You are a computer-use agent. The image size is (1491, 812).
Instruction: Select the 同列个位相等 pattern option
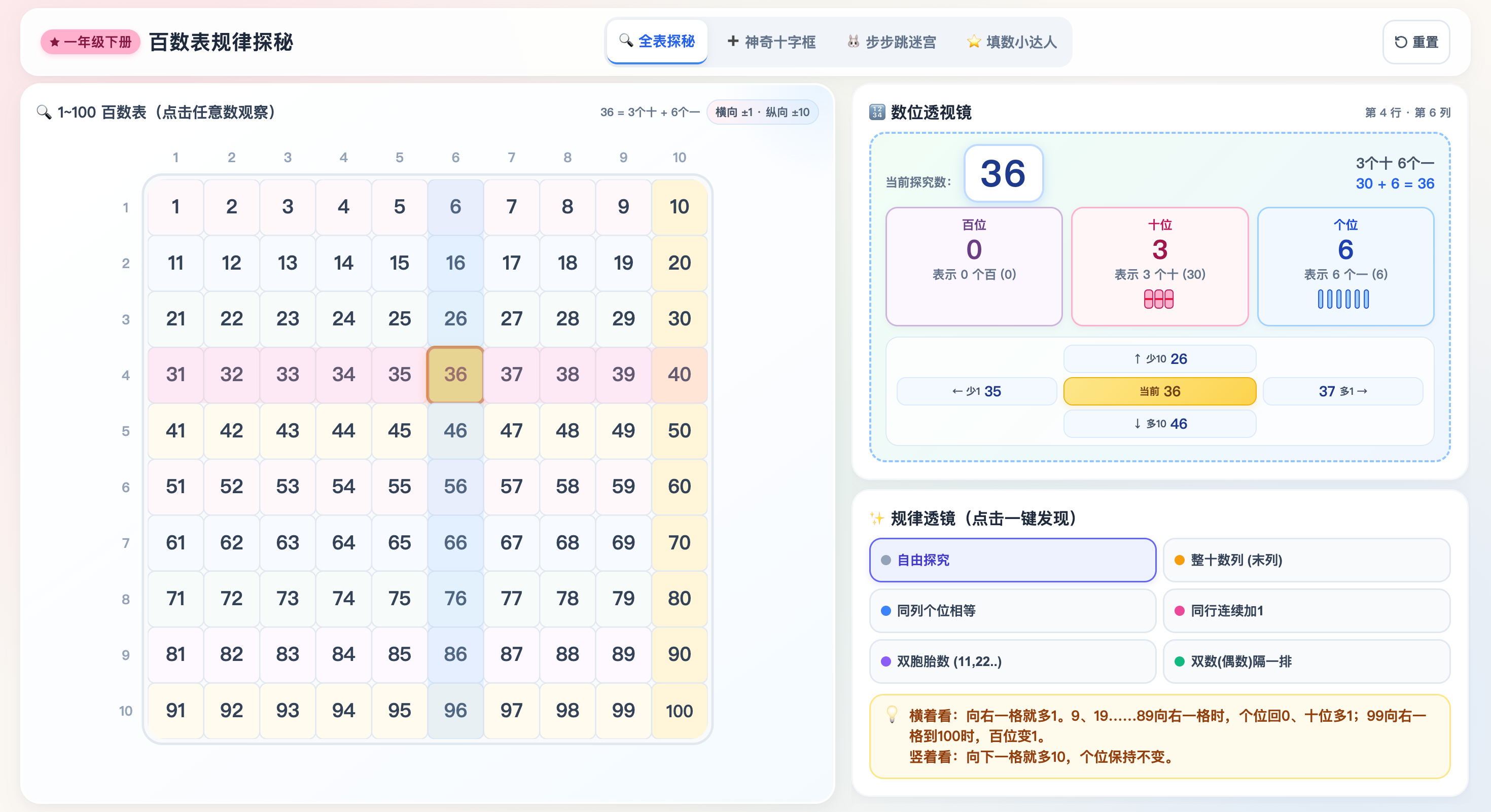[x=1012, y=611]
